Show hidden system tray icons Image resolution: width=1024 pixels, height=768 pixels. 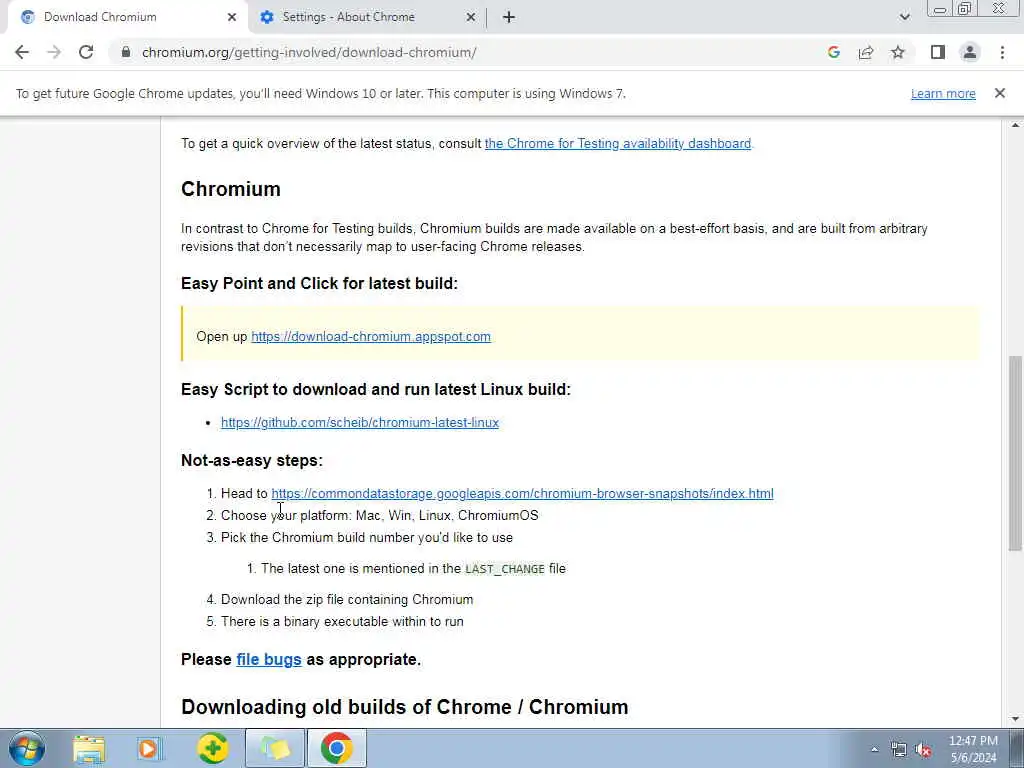[x=874, y=750]
